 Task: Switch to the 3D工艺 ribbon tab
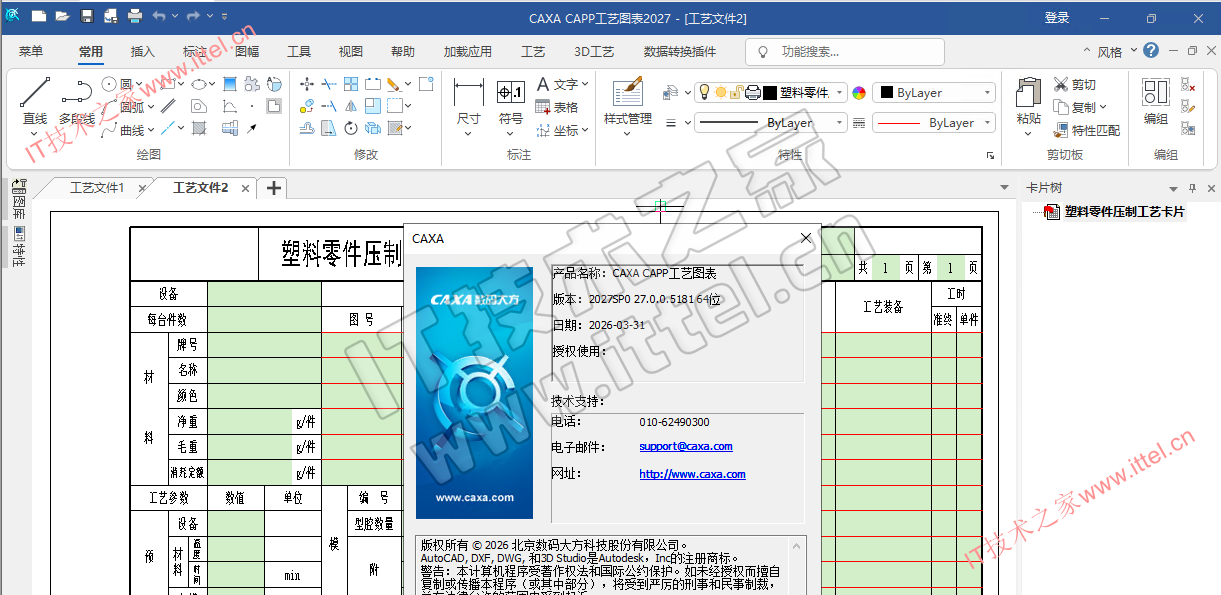(594, 52)
